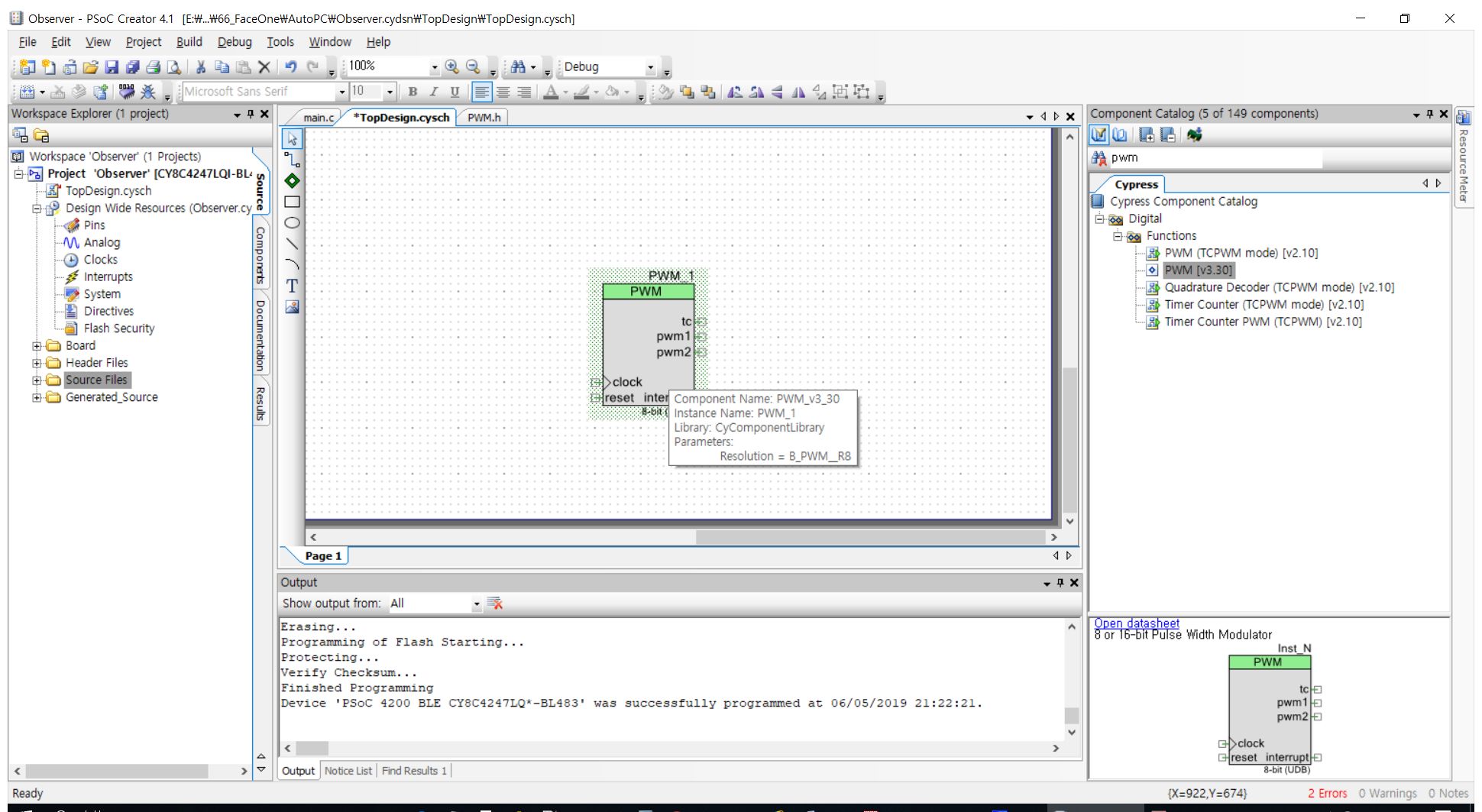Click the pwm search field in Component Catalog
1482x812 pixels.
[x=1215, y=158]
